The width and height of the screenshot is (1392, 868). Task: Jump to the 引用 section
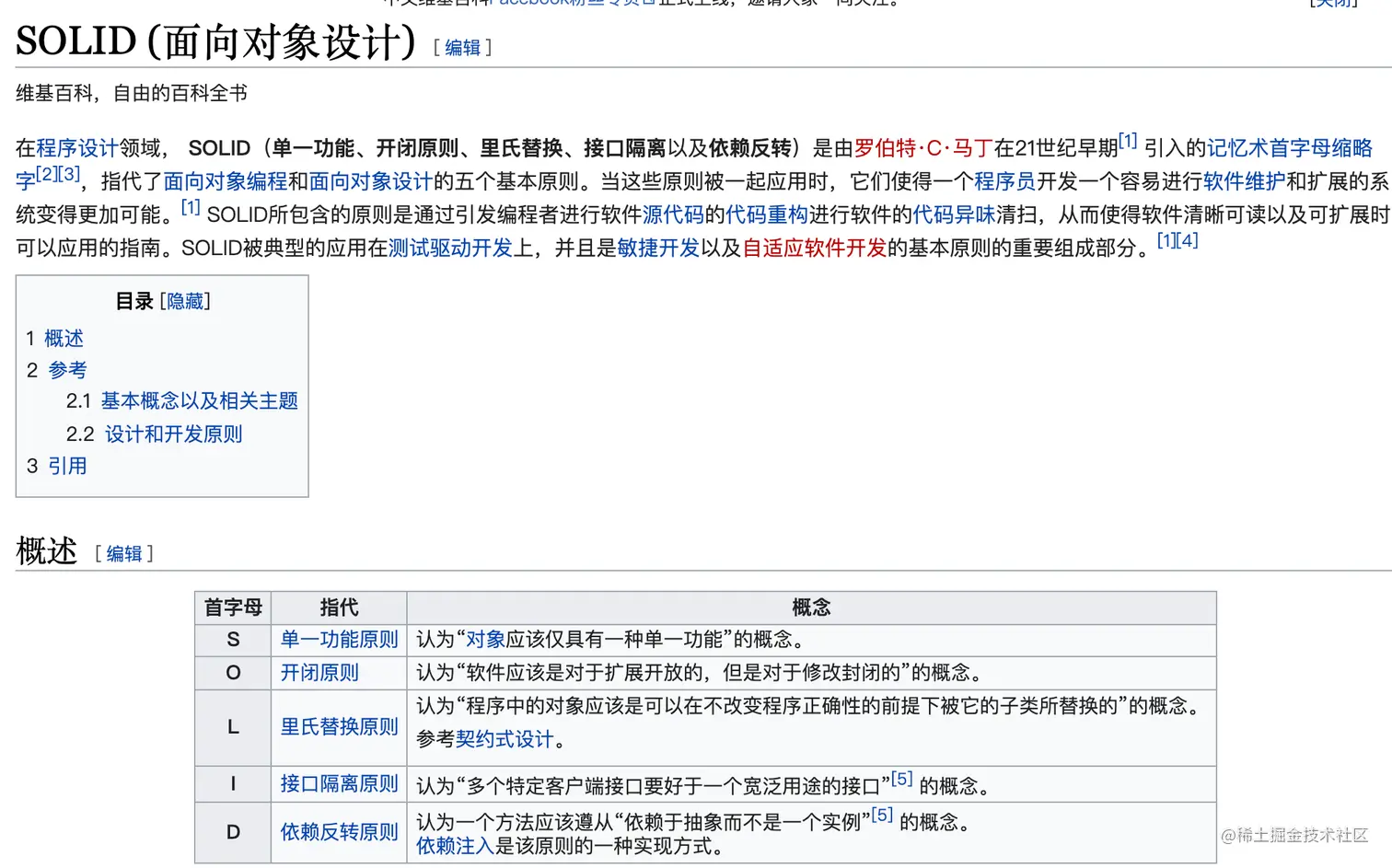click(x=67, y=466)
